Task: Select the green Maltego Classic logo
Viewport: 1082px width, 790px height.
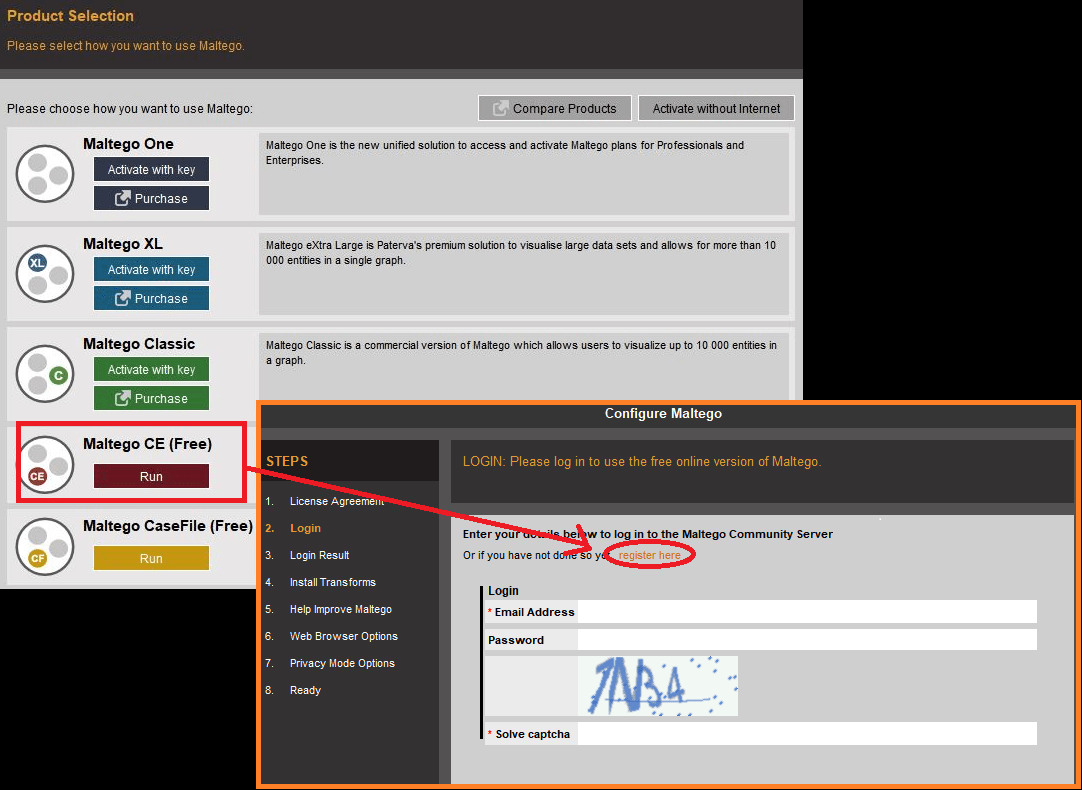Action: point(45,373)
